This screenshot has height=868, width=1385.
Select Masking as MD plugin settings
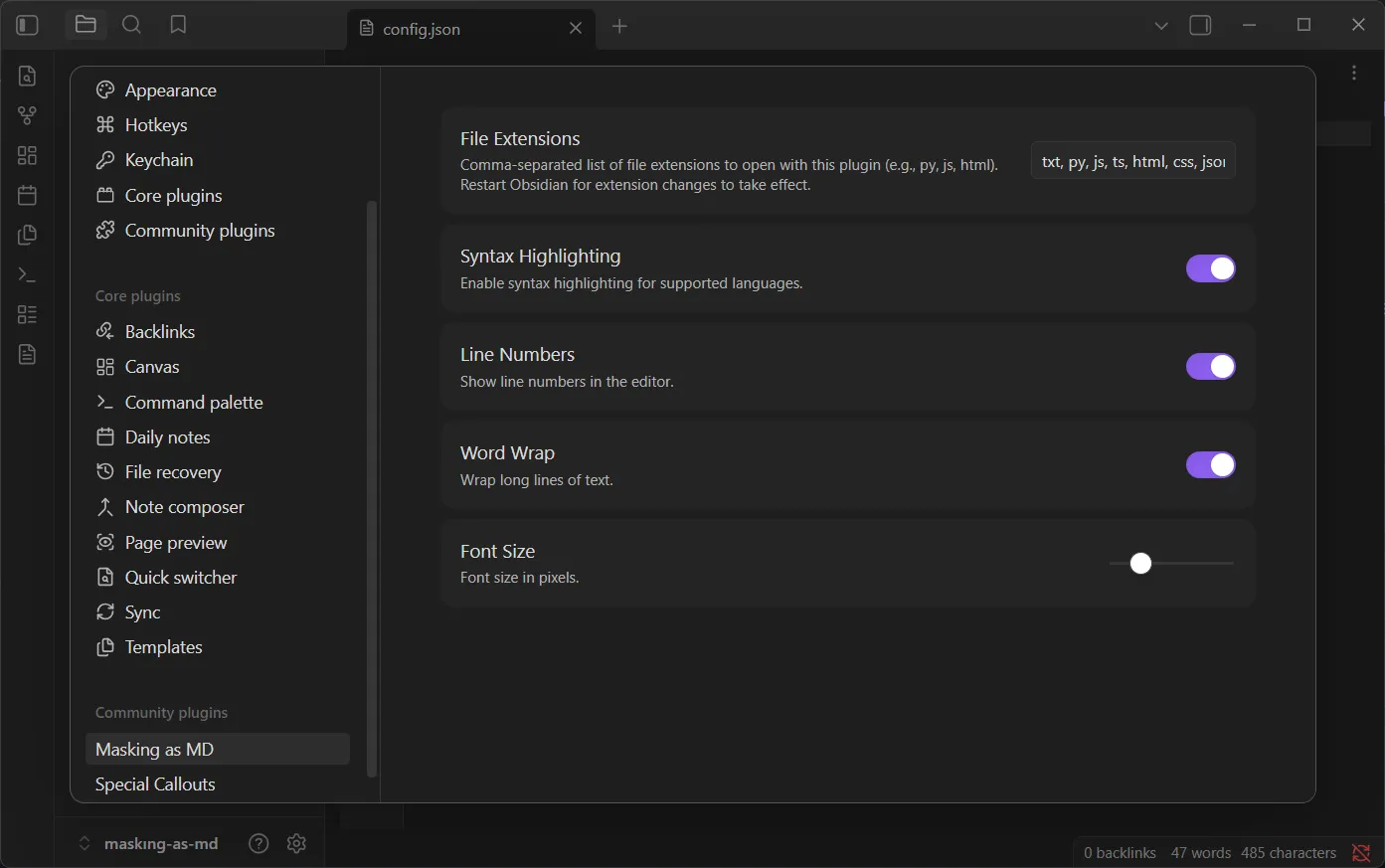(217, 750)
